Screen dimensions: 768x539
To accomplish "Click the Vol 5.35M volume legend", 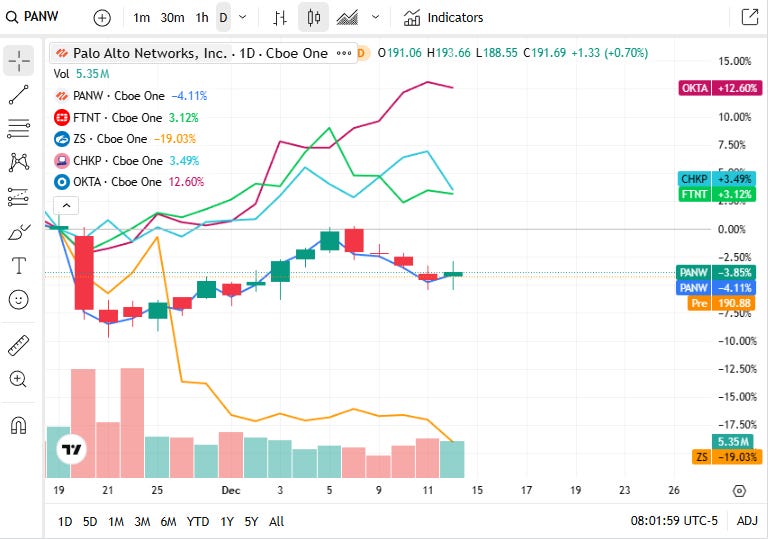I will [x=81, y=74].
